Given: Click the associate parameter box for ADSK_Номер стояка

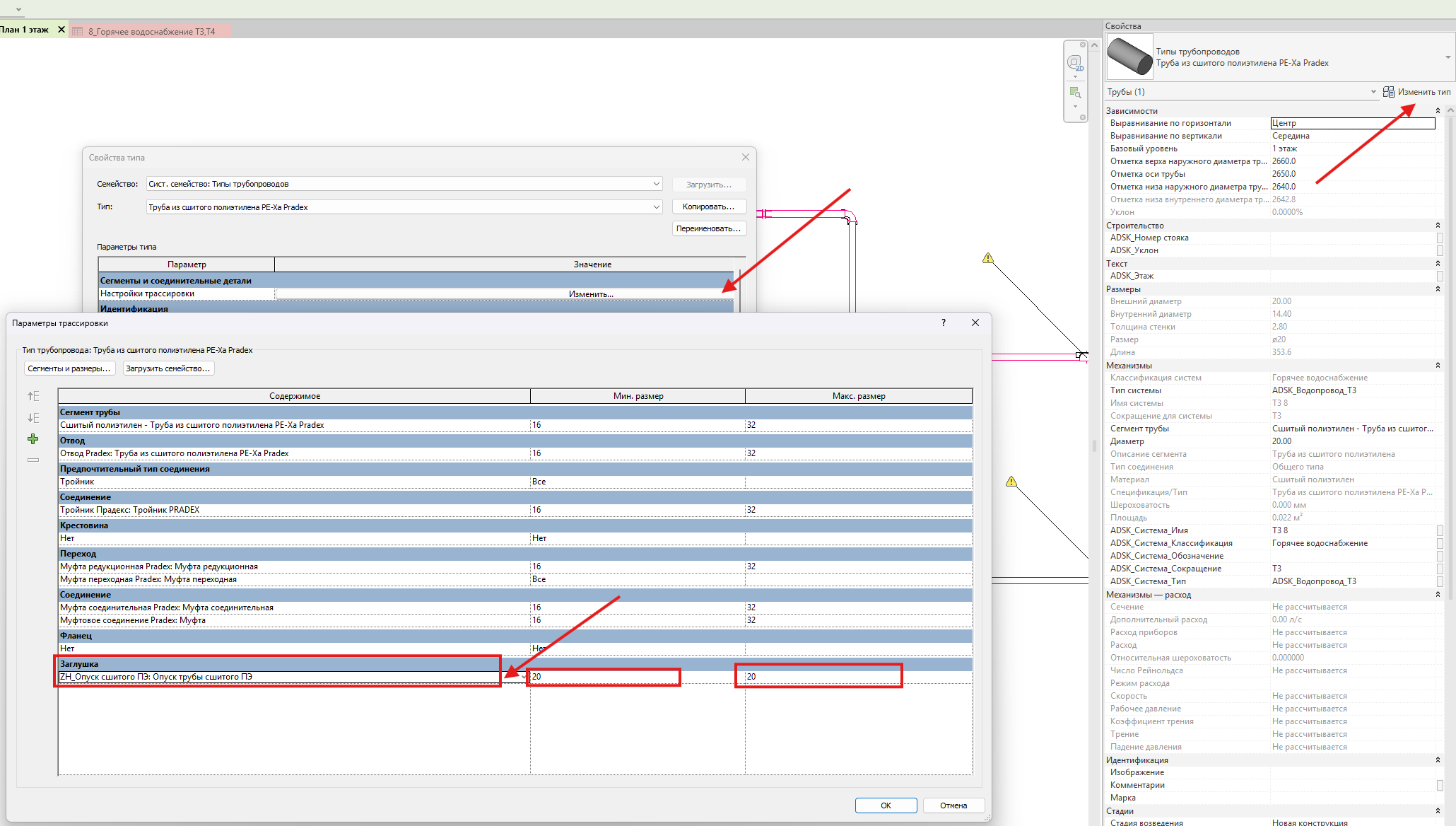Looking at the screenshot, I should click(1440, 238).
